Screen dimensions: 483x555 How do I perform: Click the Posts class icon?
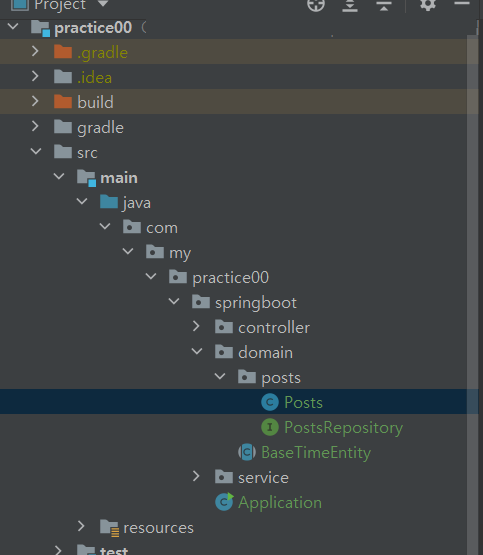270,402
